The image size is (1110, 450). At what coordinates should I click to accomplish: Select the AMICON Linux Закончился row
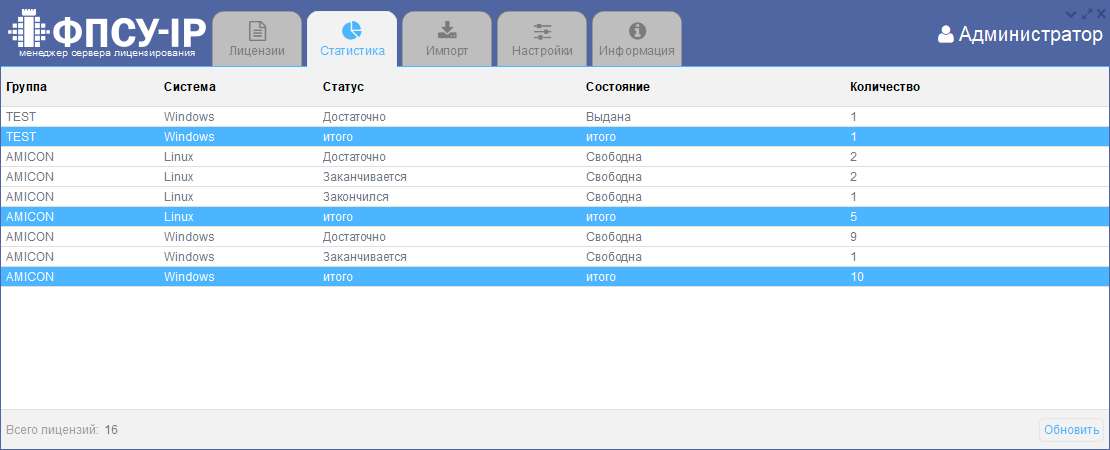tap(400, 197)
